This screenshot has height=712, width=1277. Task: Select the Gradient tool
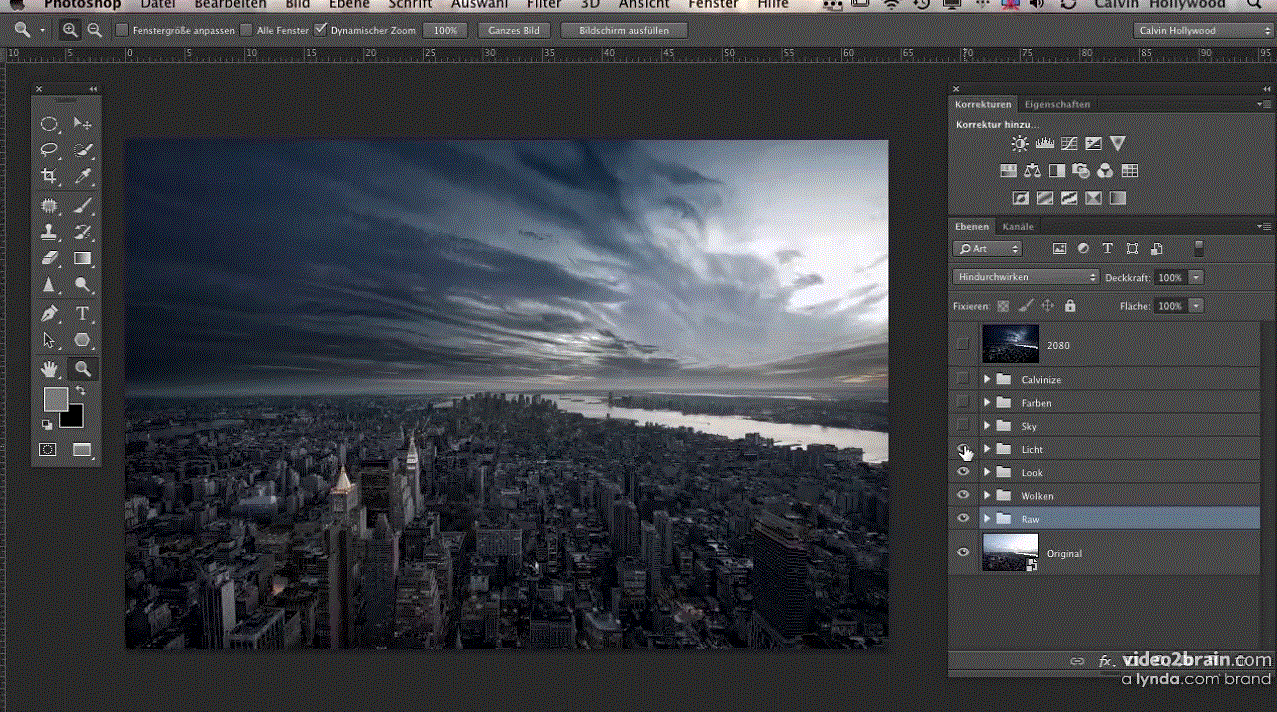pos(83,258)
